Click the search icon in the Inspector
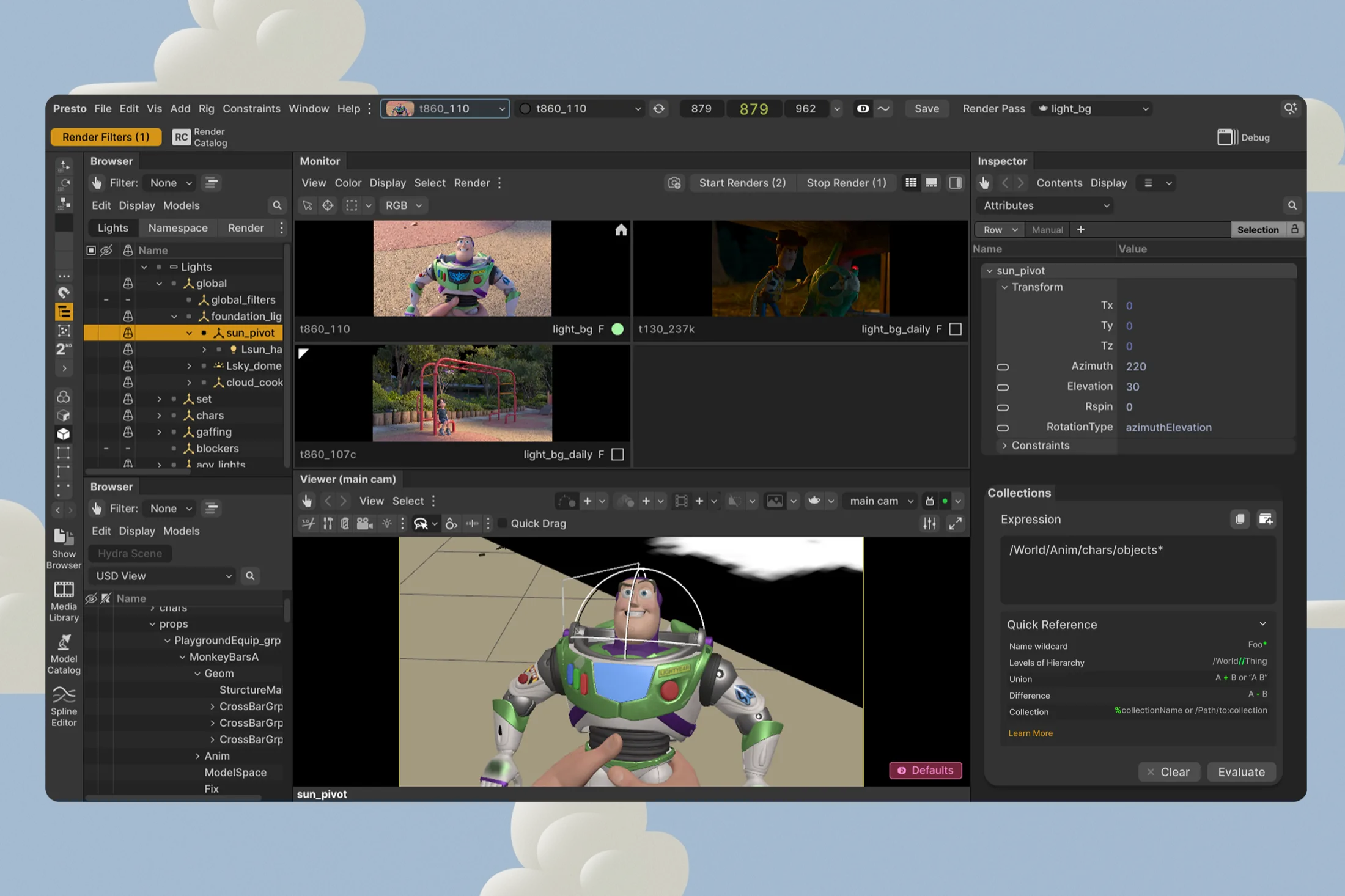The height and width of the screenshot is (896, 1345). [x=1292, y=205]
